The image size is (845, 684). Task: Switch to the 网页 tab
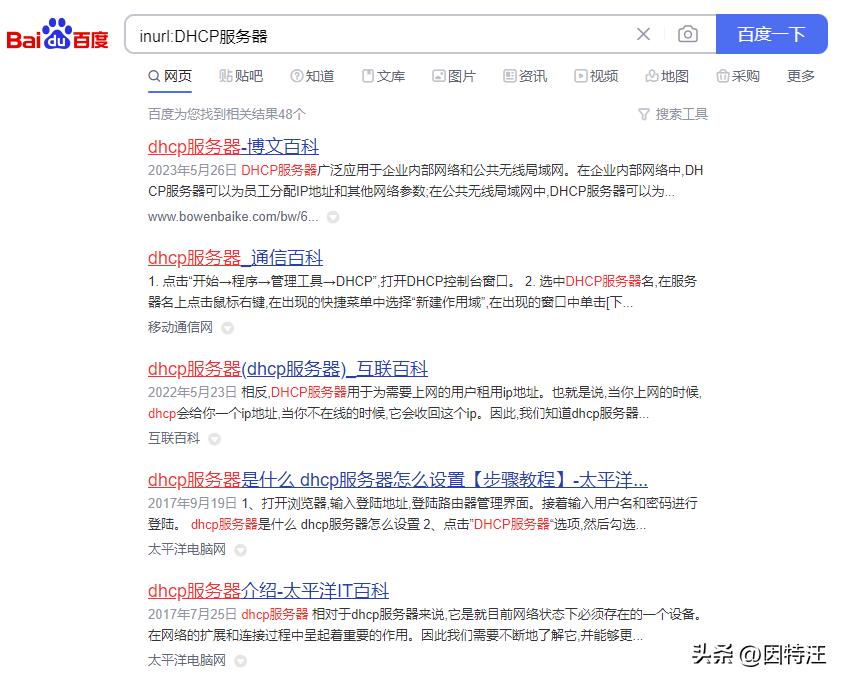170,75
